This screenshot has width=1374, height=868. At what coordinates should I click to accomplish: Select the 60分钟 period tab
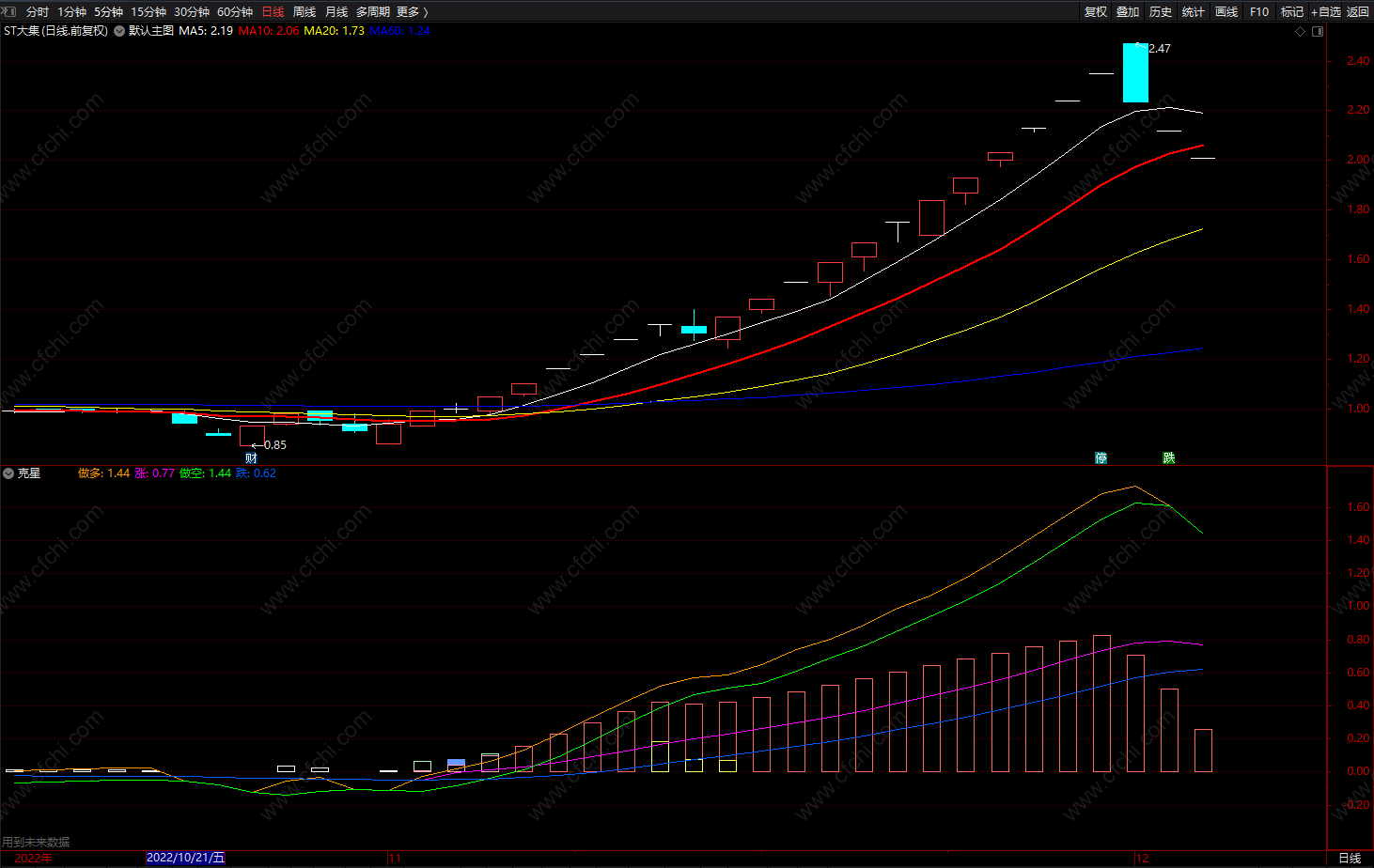pyautogui.click(x=234, y=12)
